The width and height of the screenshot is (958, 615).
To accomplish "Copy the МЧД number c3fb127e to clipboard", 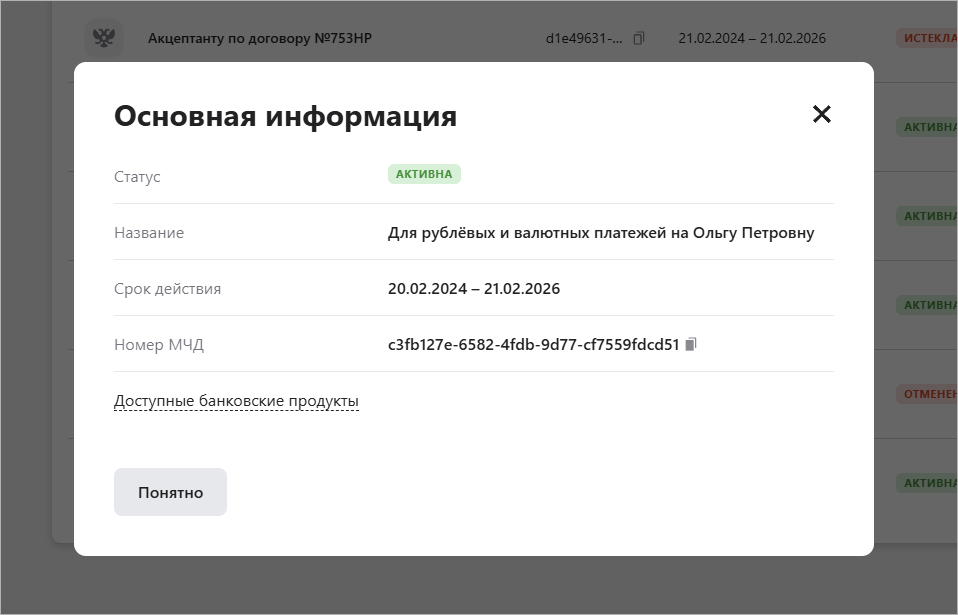I will pyautogui.click(x=691, y=344).
